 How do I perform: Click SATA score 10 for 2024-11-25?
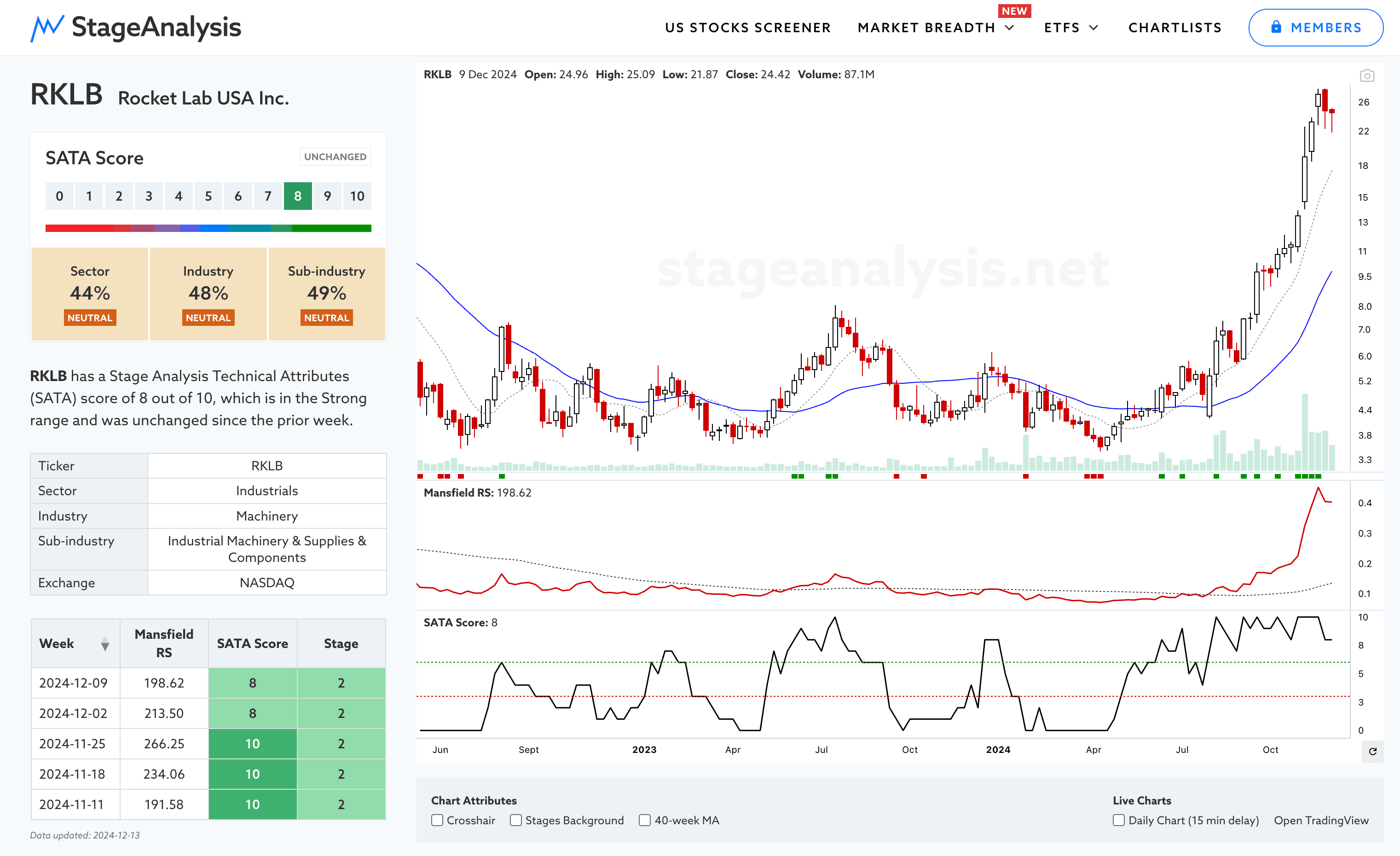[x=252, y=744]
